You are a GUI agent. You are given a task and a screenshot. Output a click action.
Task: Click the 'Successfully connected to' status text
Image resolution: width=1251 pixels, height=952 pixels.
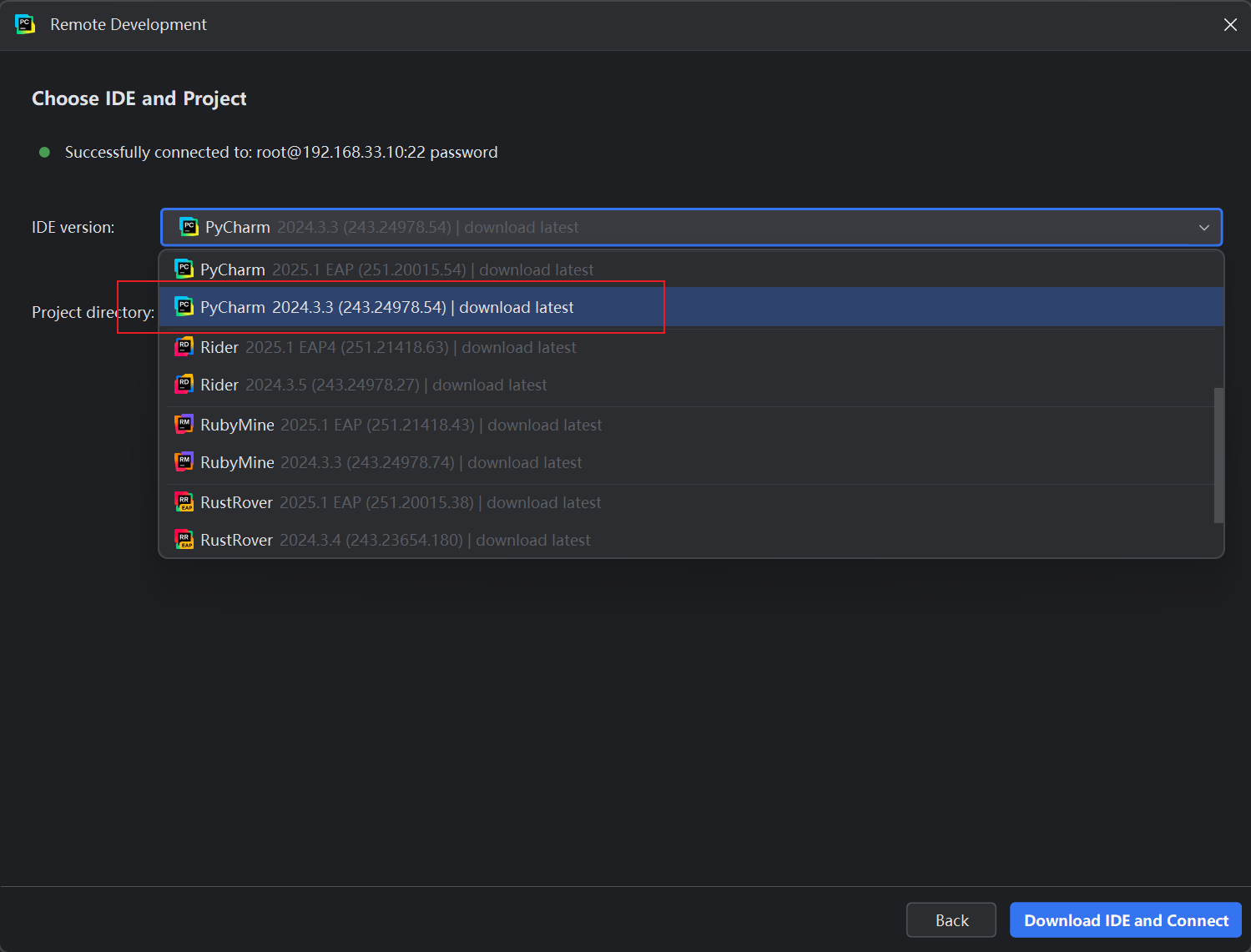pos(281,152)
